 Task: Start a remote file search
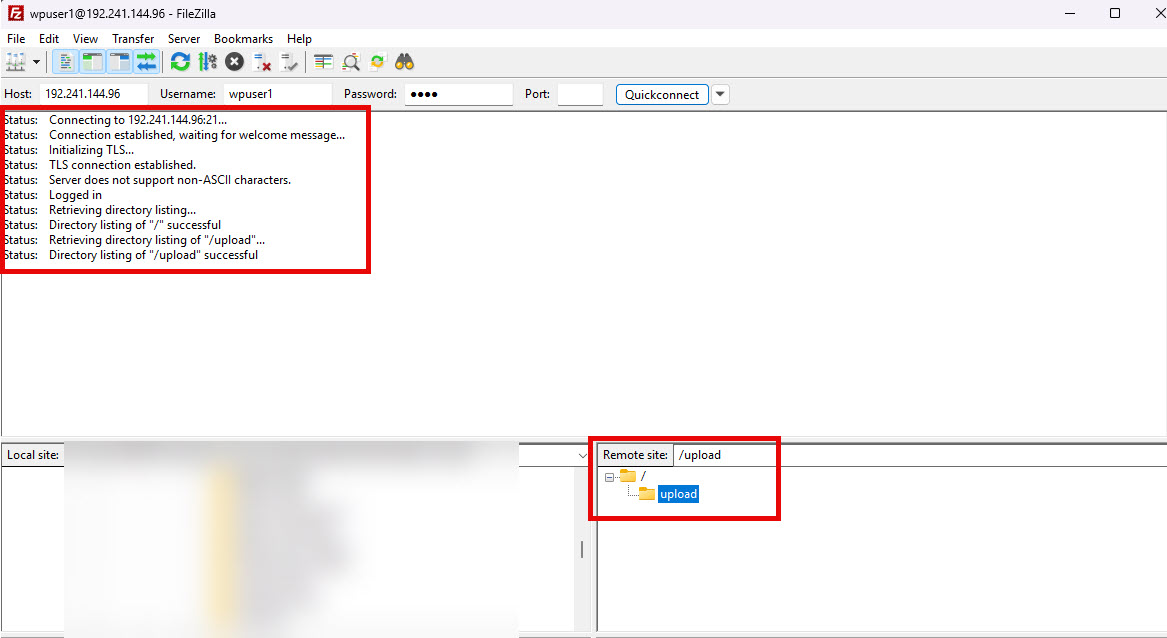[404, 61]
